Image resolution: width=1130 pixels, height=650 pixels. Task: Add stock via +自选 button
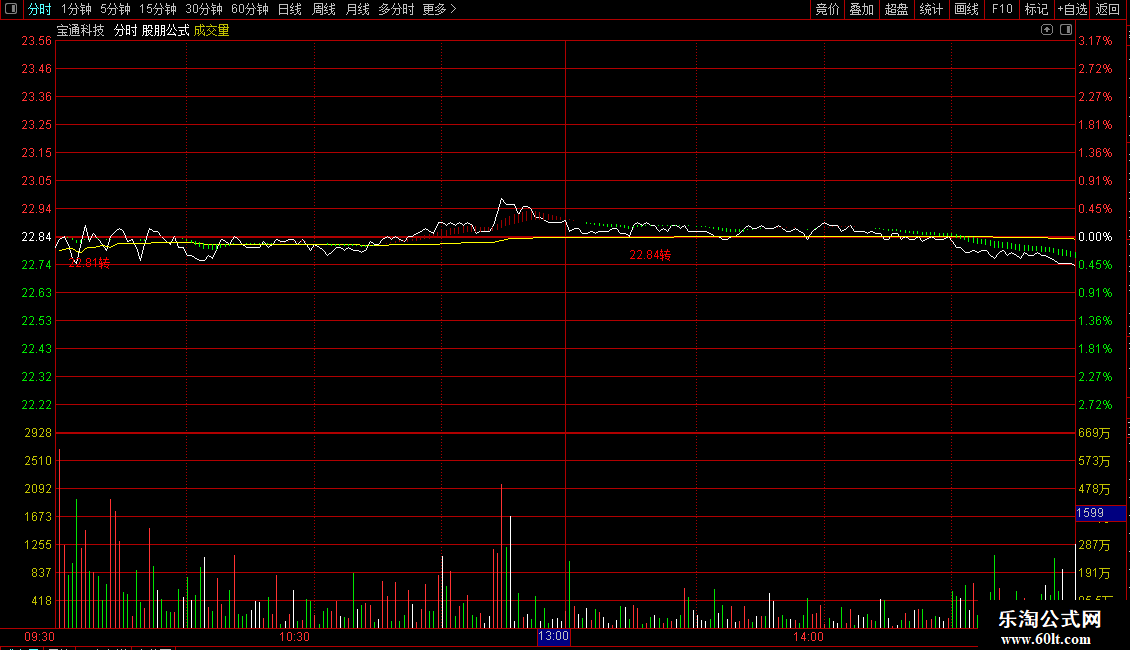coord(1072,9)
